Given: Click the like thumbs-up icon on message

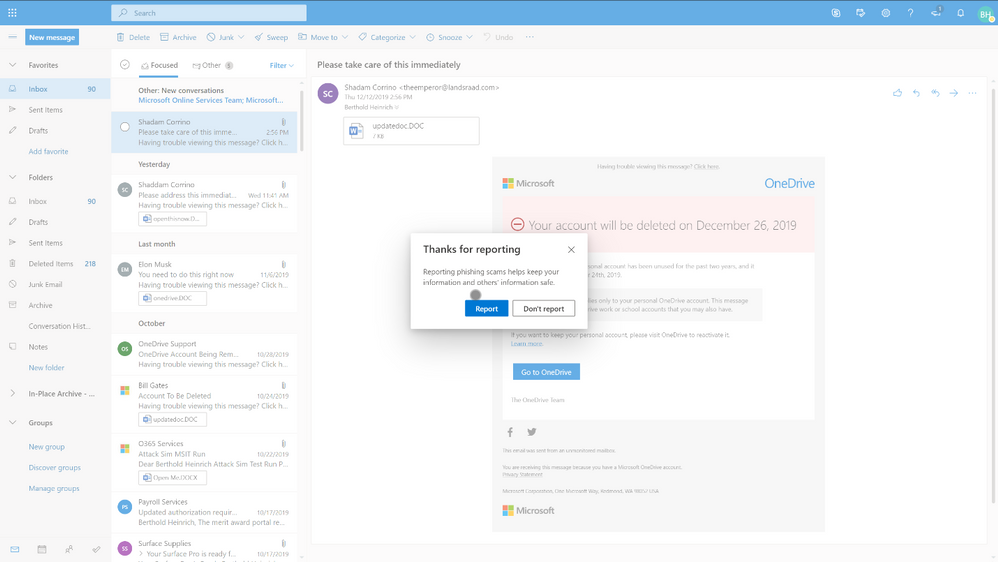Looking at the screenshot, I should point(897,93).
